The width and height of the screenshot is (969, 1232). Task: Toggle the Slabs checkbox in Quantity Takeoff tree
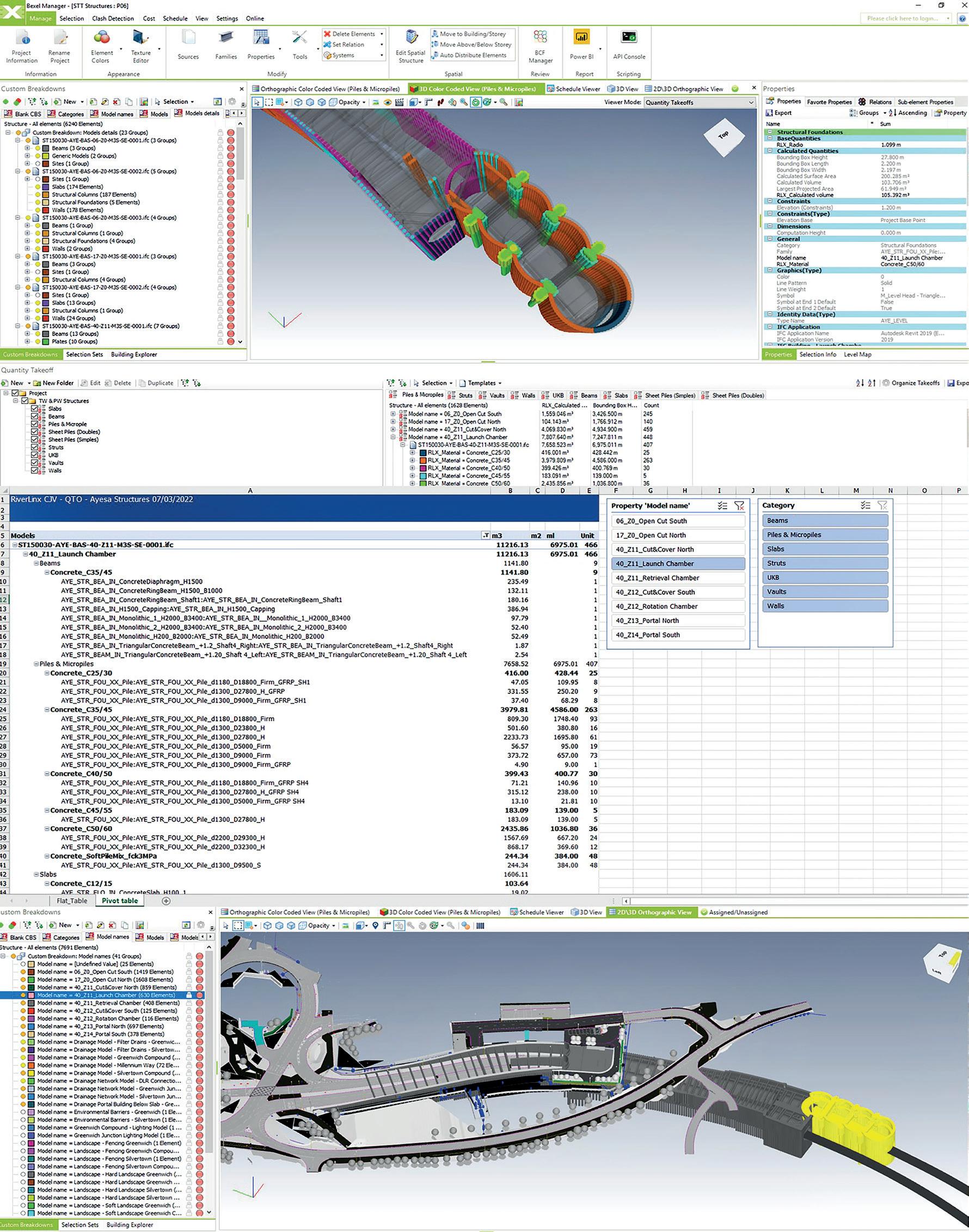(x=35, y=408)
